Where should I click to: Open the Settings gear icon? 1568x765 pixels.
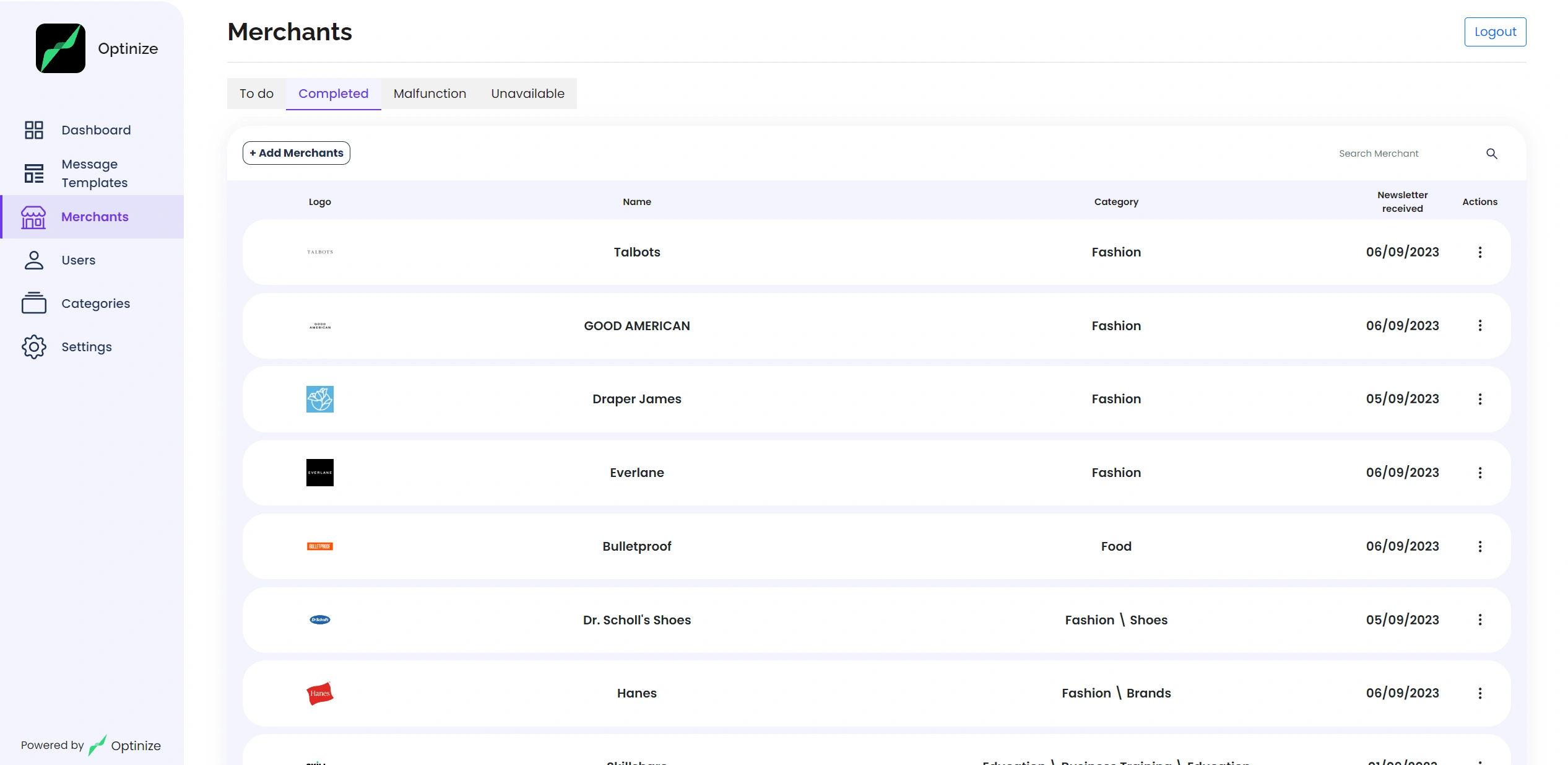[x=34, y=347]
